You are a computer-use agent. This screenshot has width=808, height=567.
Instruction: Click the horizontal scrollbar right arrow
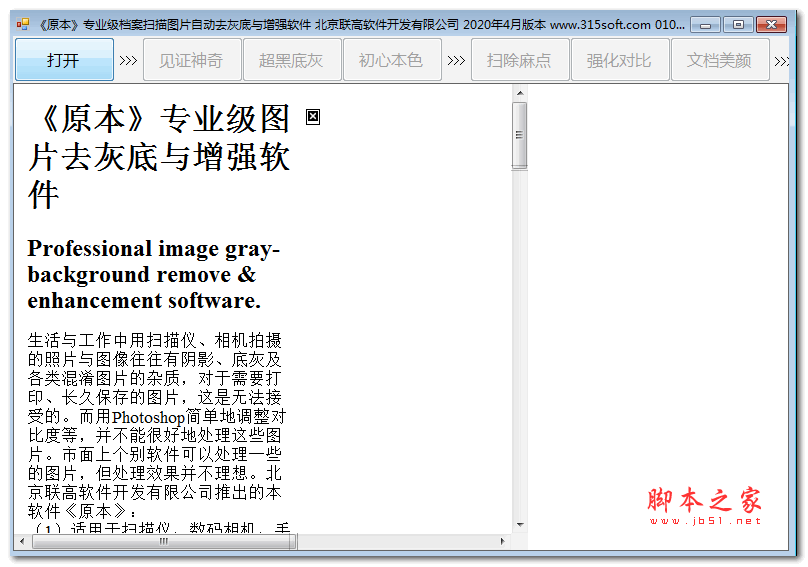point(505,541)
